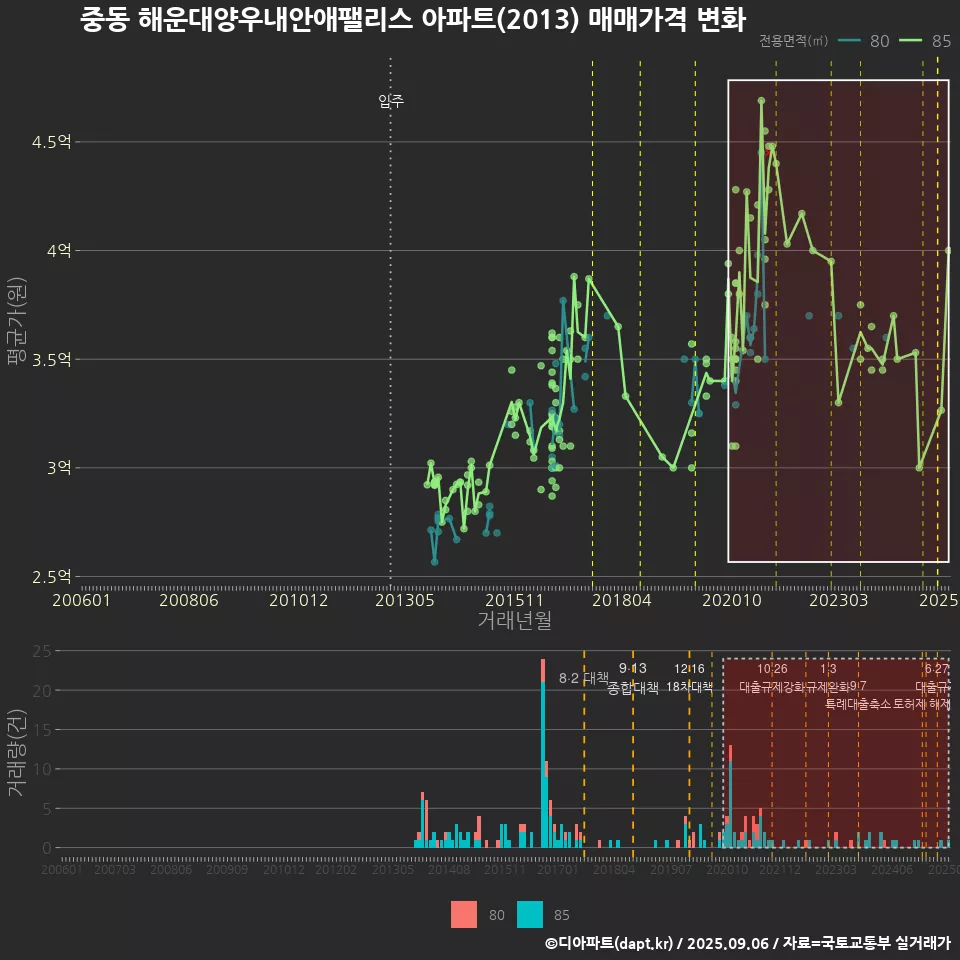Click the '대출규제강화' annotation label
Screen dimensions: 960x960
click(772, 687)
